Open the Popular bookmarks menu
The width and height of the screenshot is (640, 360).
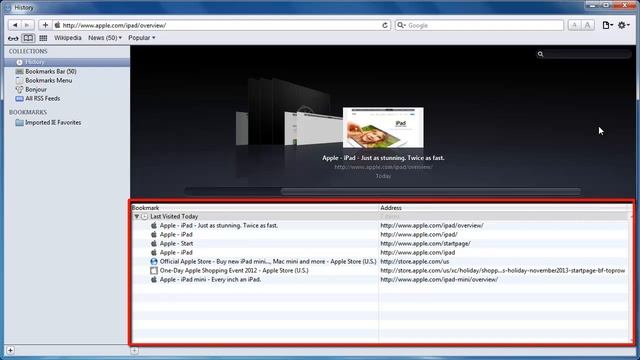coord(142,38)
